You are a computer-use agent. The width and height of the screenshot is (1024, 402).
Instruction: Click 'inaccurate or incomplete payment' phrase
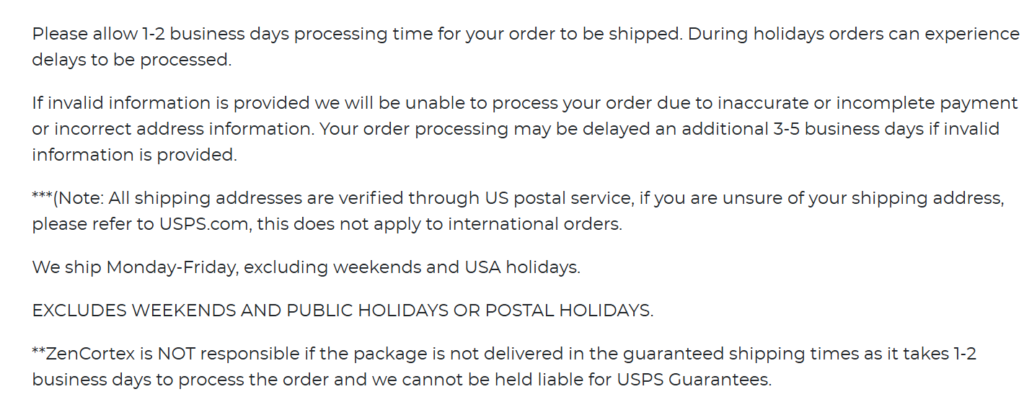pos(868,103)
